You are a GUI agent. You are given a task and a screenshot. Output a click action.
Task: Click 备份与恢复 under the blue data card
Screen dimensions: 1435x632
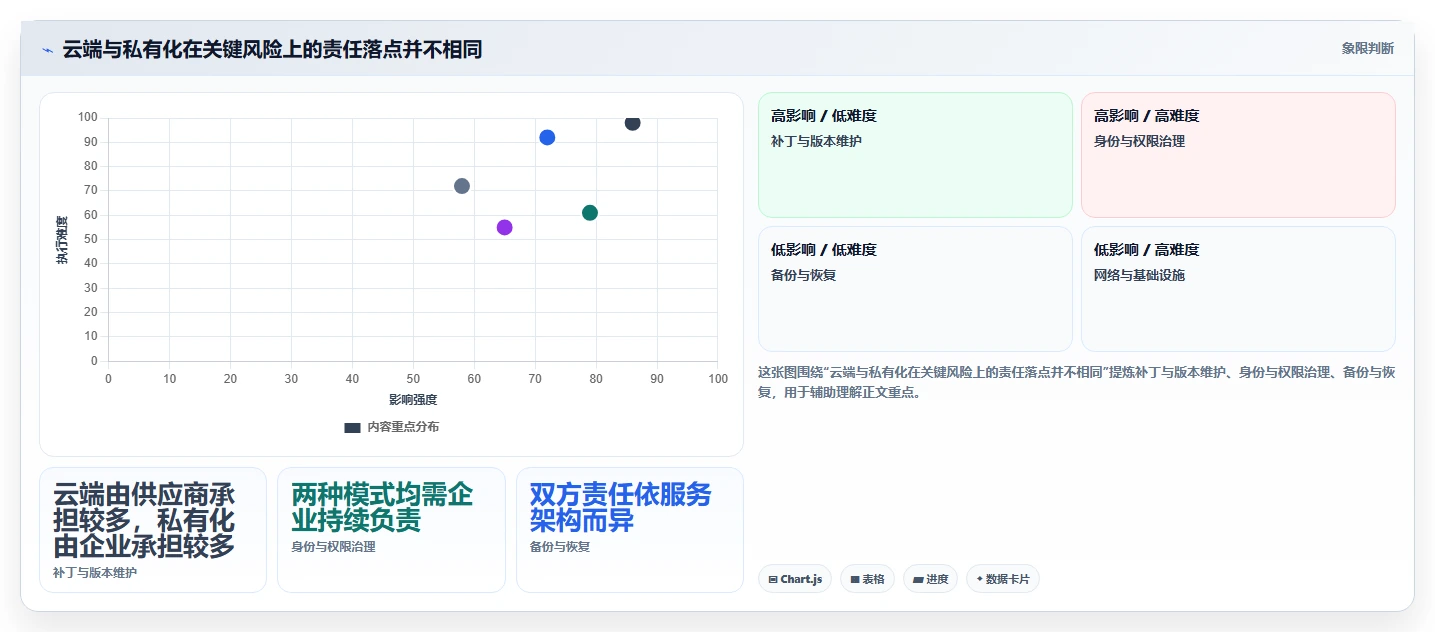tap(560, 547)
